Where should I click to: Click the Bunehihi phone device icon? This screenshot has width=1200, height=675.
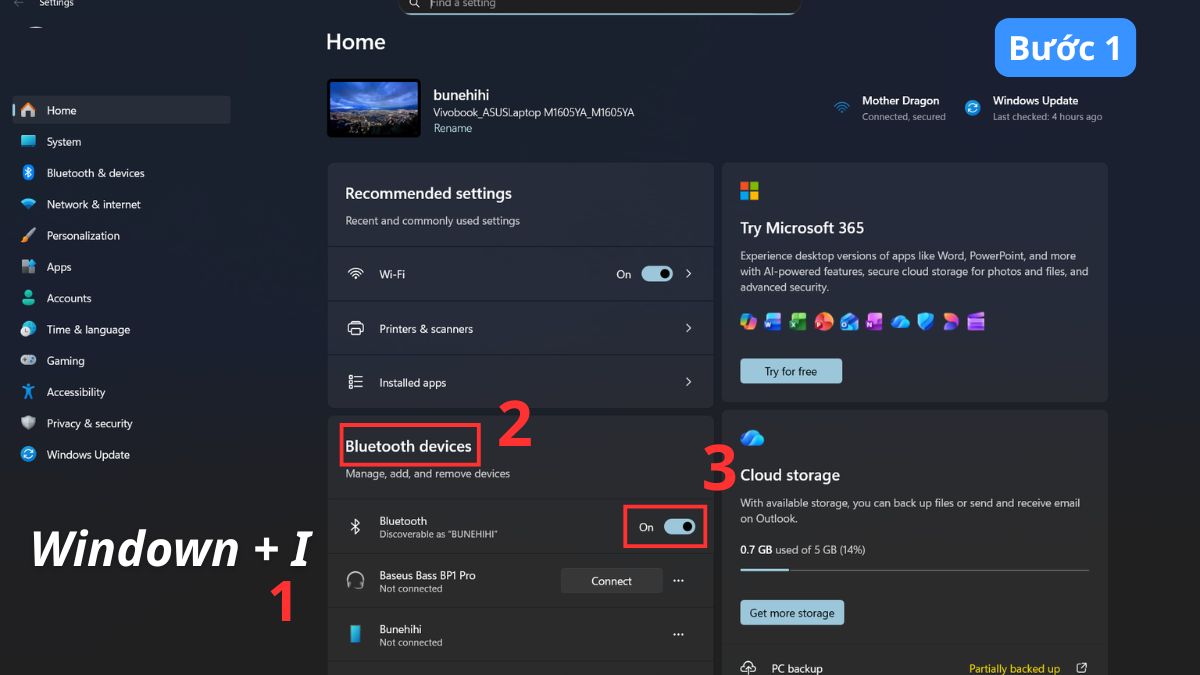tap(355, 635)
